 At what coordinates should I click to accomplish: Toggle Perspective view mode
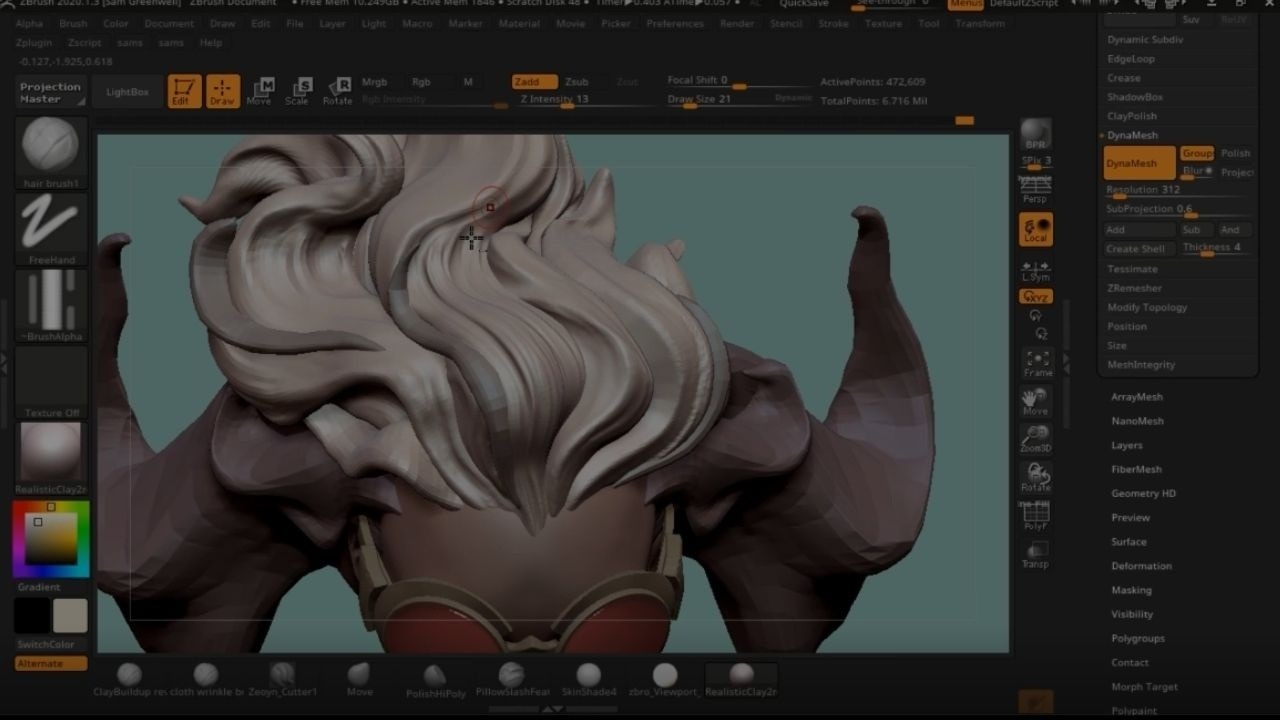pyautogui.click(x=1035, y=189)
